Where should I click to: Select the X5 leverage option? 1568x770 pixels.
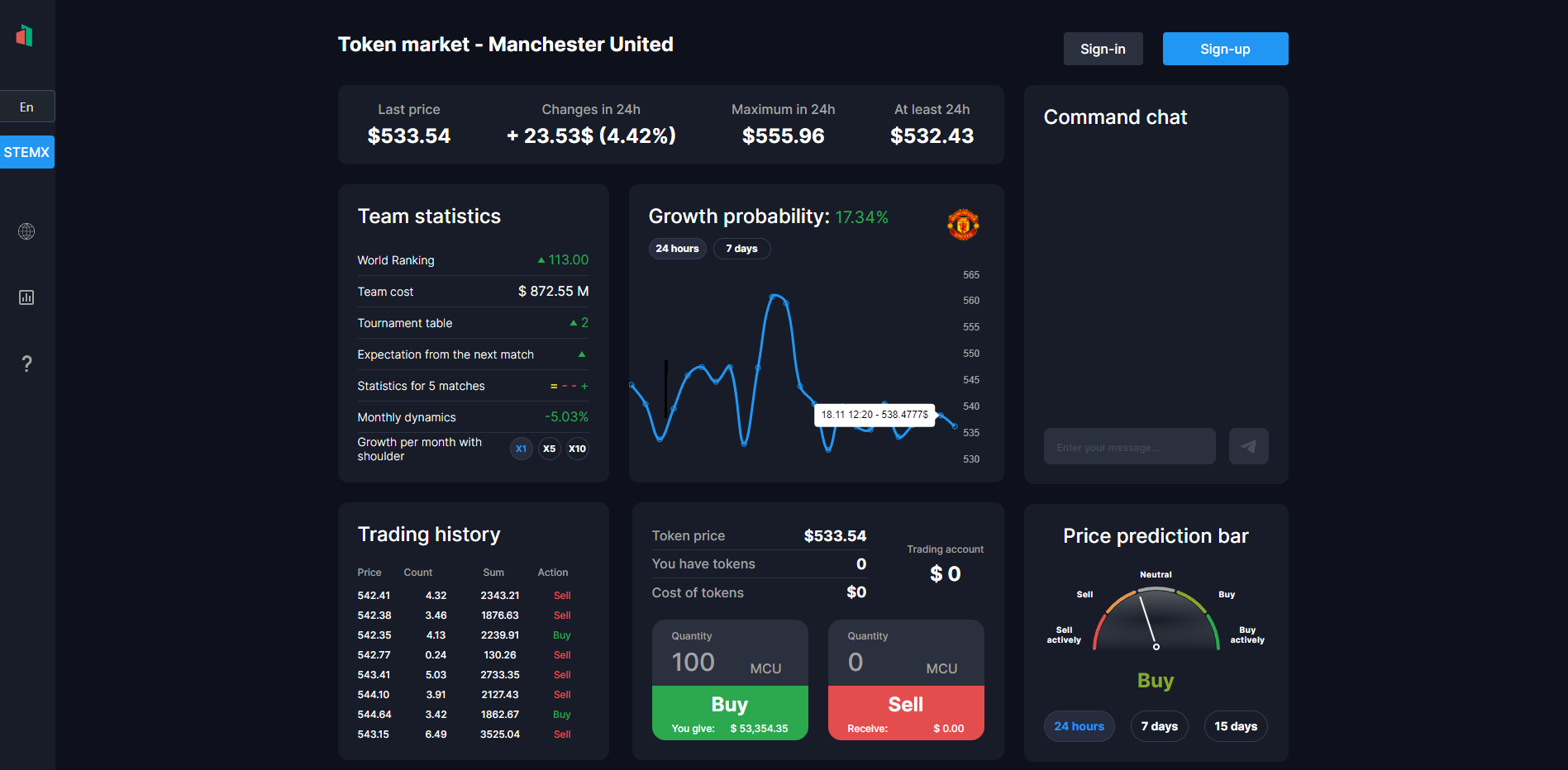(549, 449)
